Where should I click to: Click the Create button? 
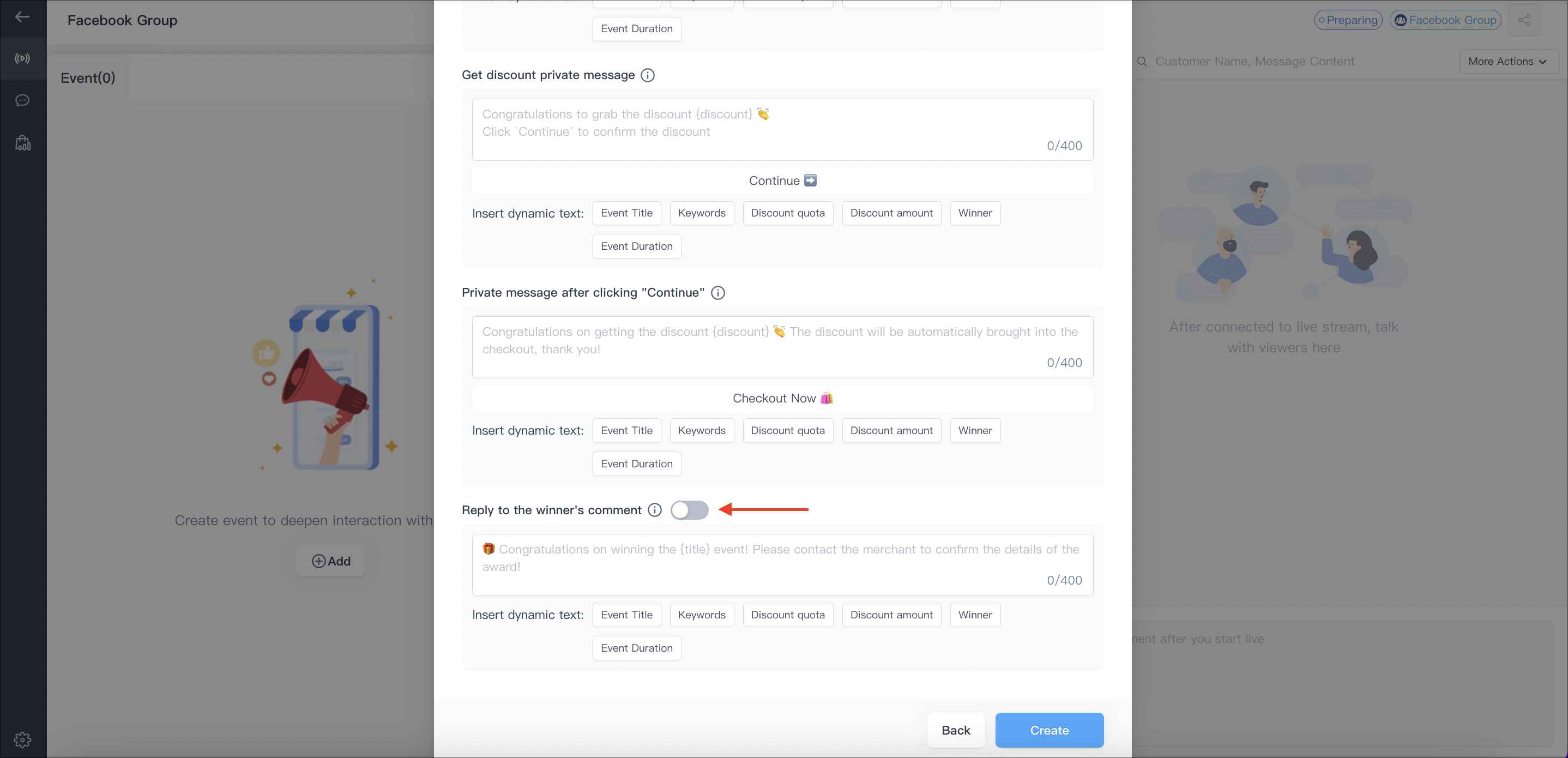[1049, 730]
